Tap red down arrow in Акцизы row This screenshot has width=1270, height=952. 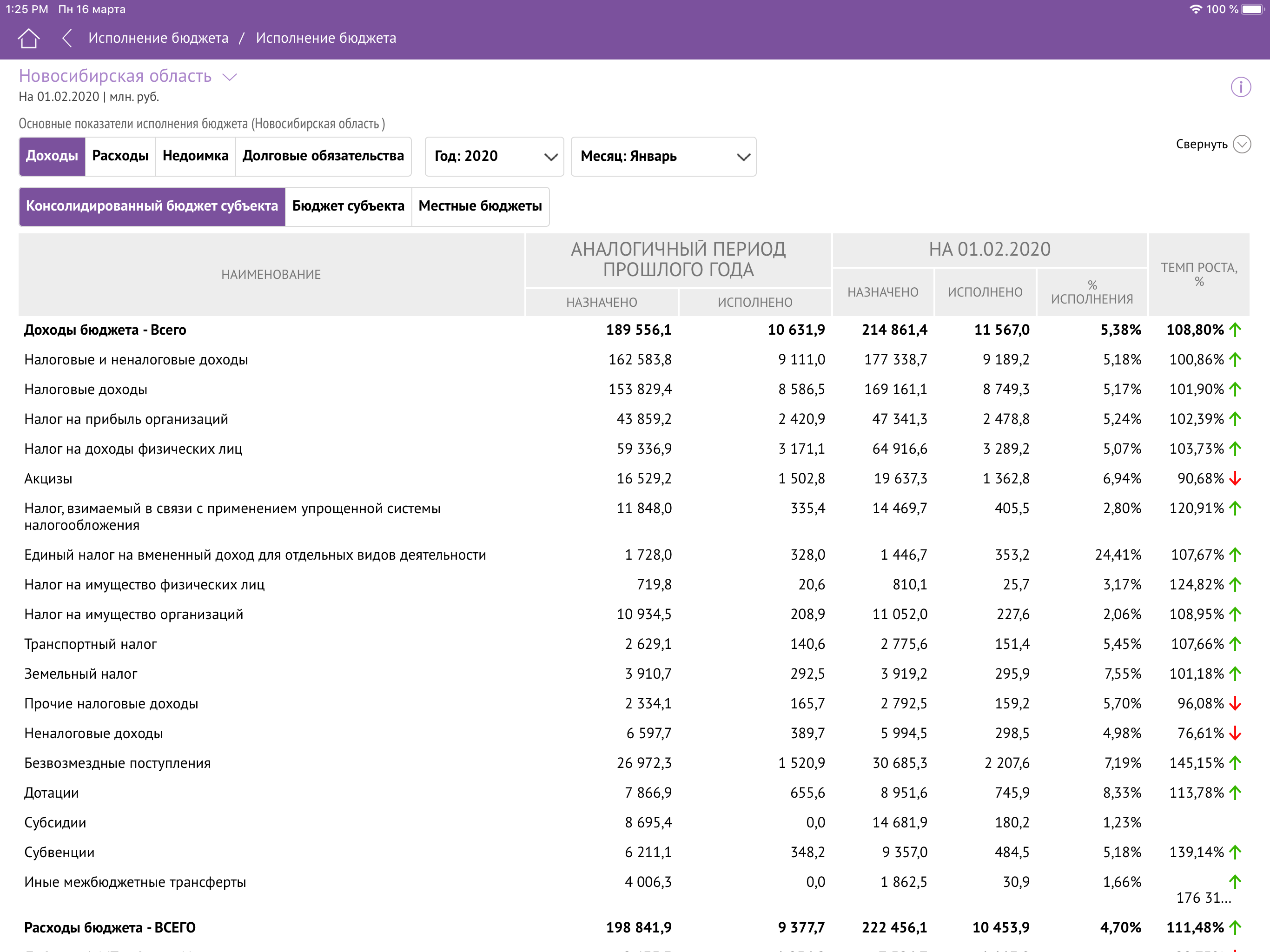coord(1235,479)
